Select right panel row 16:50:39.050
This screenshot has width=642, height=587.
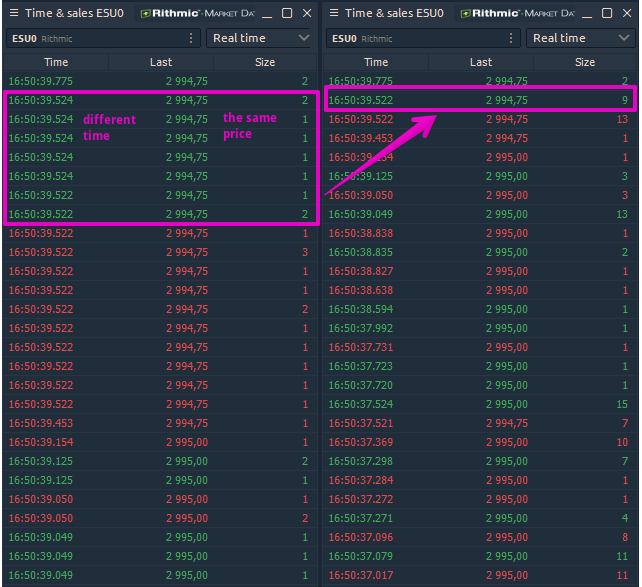(x=481, y=195)
